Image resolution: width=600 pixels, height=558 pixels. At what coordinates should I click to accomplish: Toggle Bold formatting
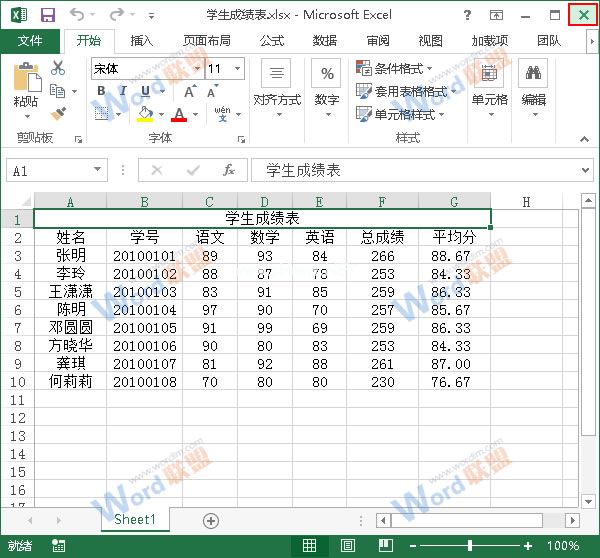pyautogui.click(x=101, y=91)
